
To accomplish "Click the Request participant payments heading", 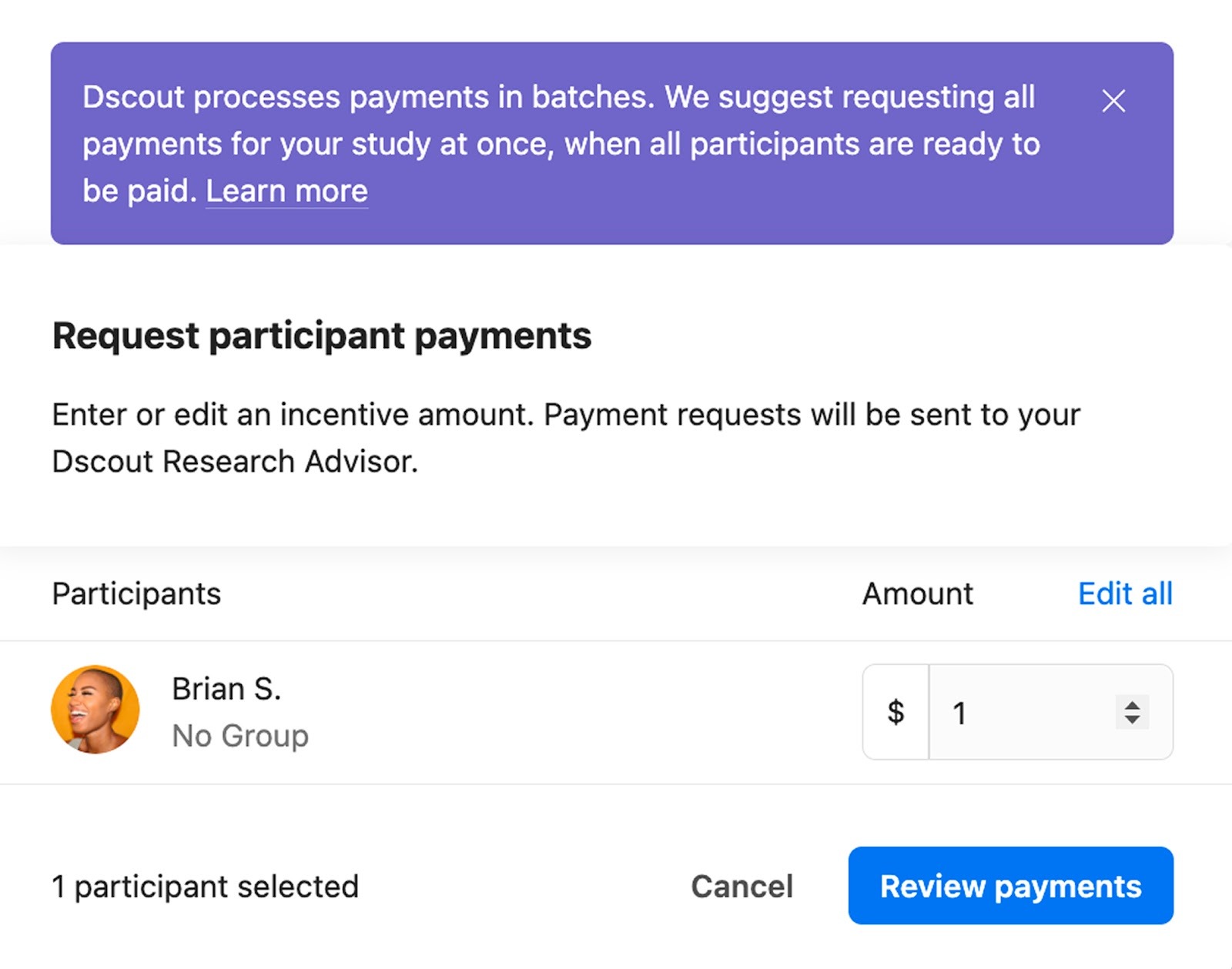I will point(322,336).
